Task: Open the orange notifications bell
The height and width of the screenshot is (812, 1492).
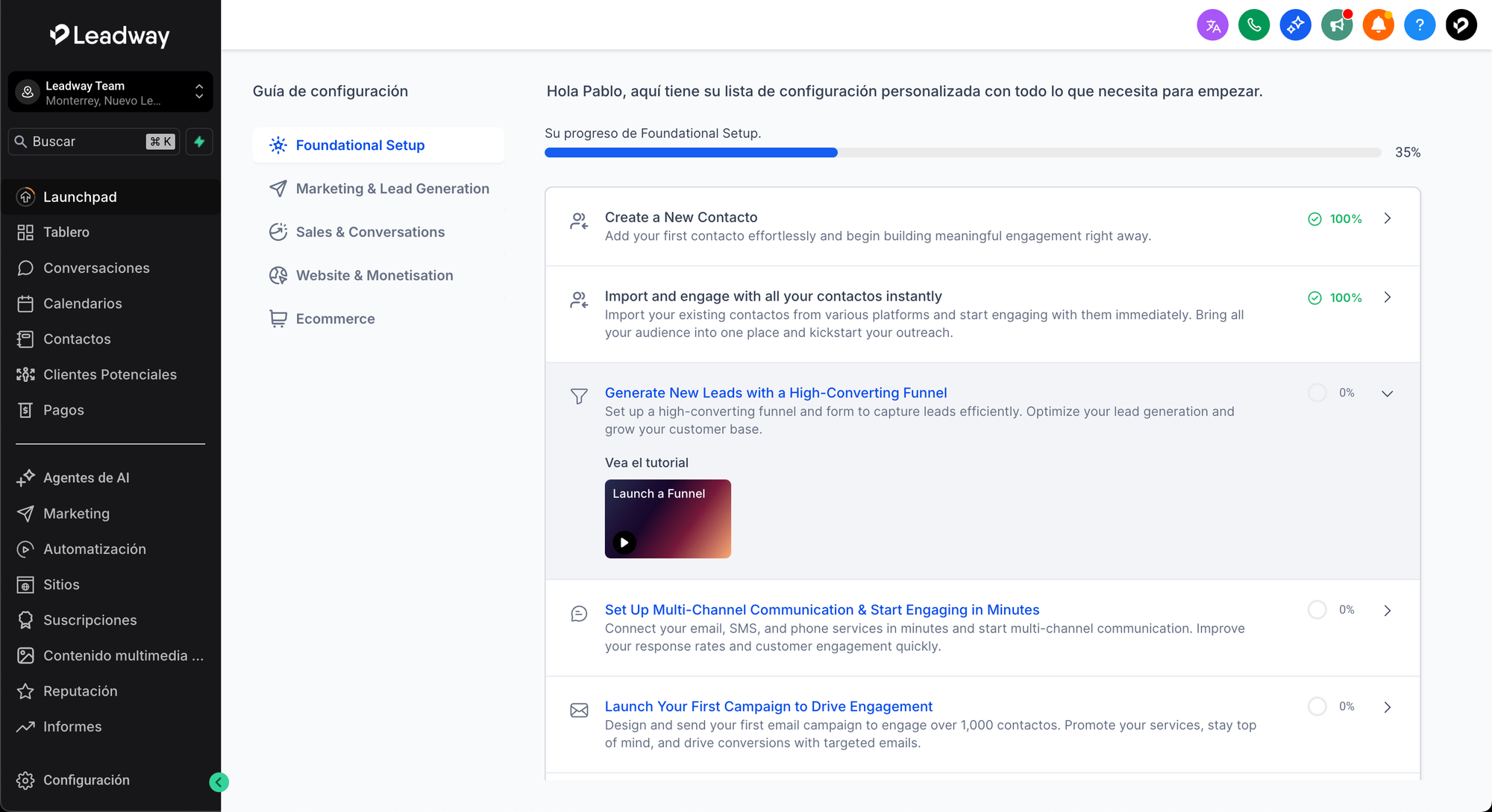Action: [x=1378, y=25]
